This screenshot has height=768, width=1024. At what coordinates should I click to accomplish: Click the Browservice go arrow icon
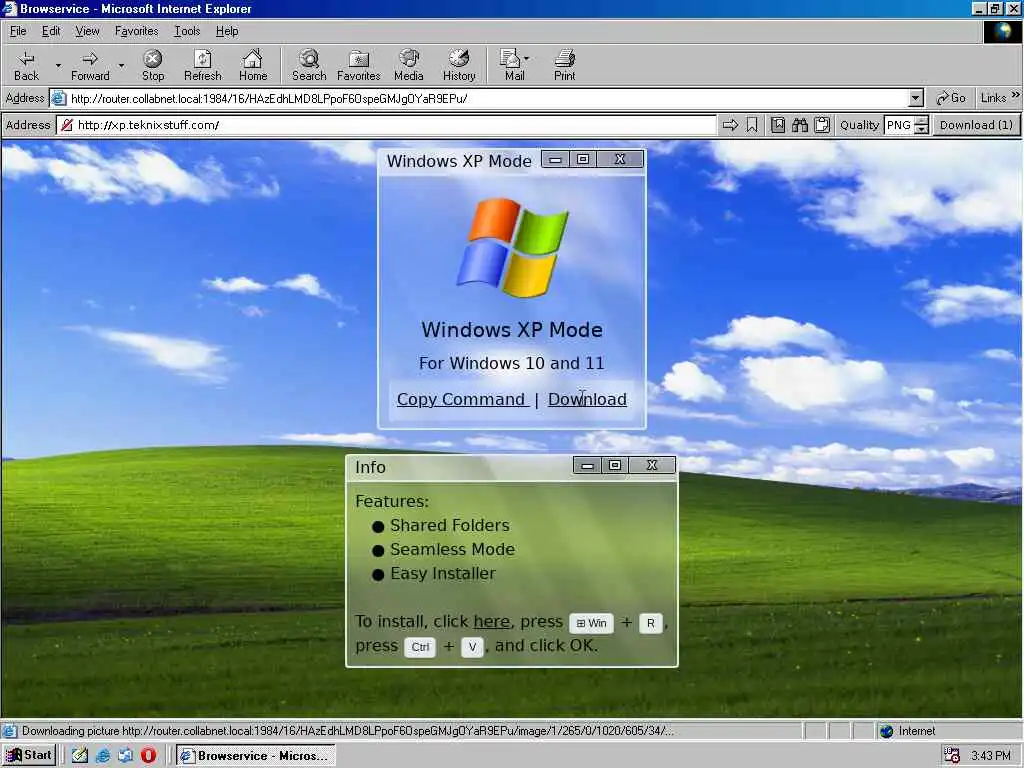click(730, 125)
